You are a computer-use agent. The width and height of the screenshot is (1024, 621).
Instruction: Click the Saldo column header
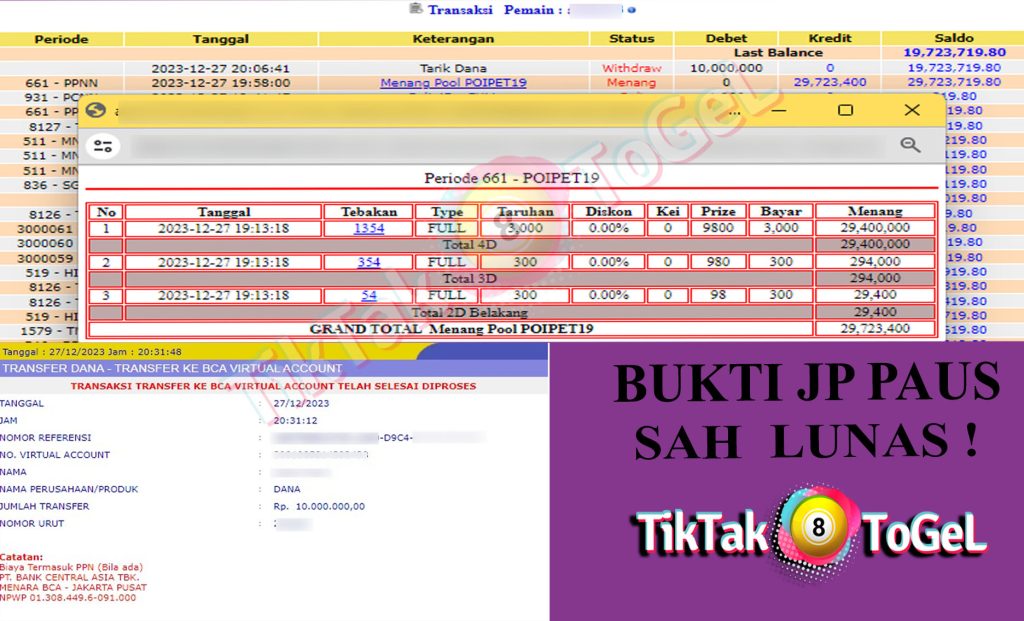(x=954, y=38)
